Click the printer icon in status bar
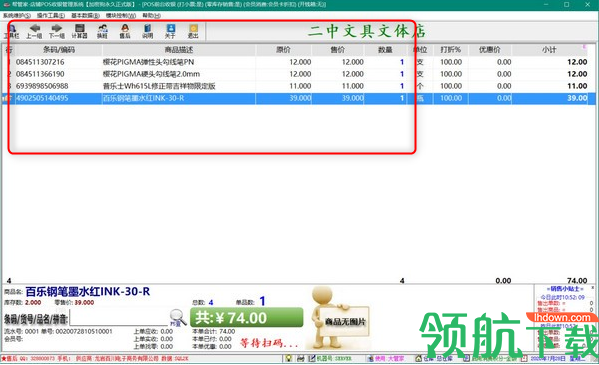599x365 pixels. point(301,359)
